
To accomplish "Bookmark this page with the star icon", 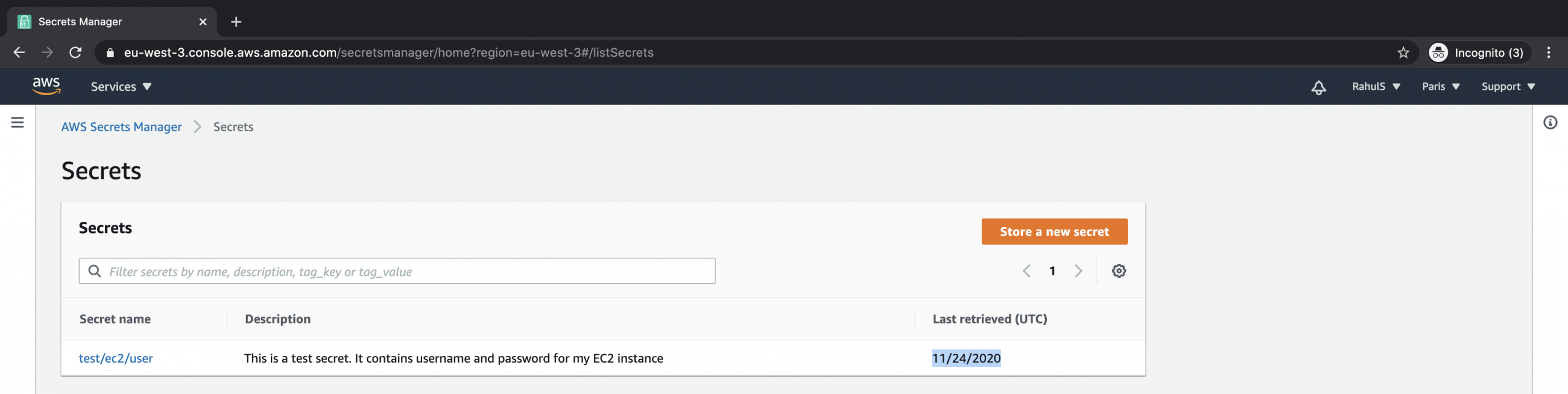I will (x=1403, y=52).
